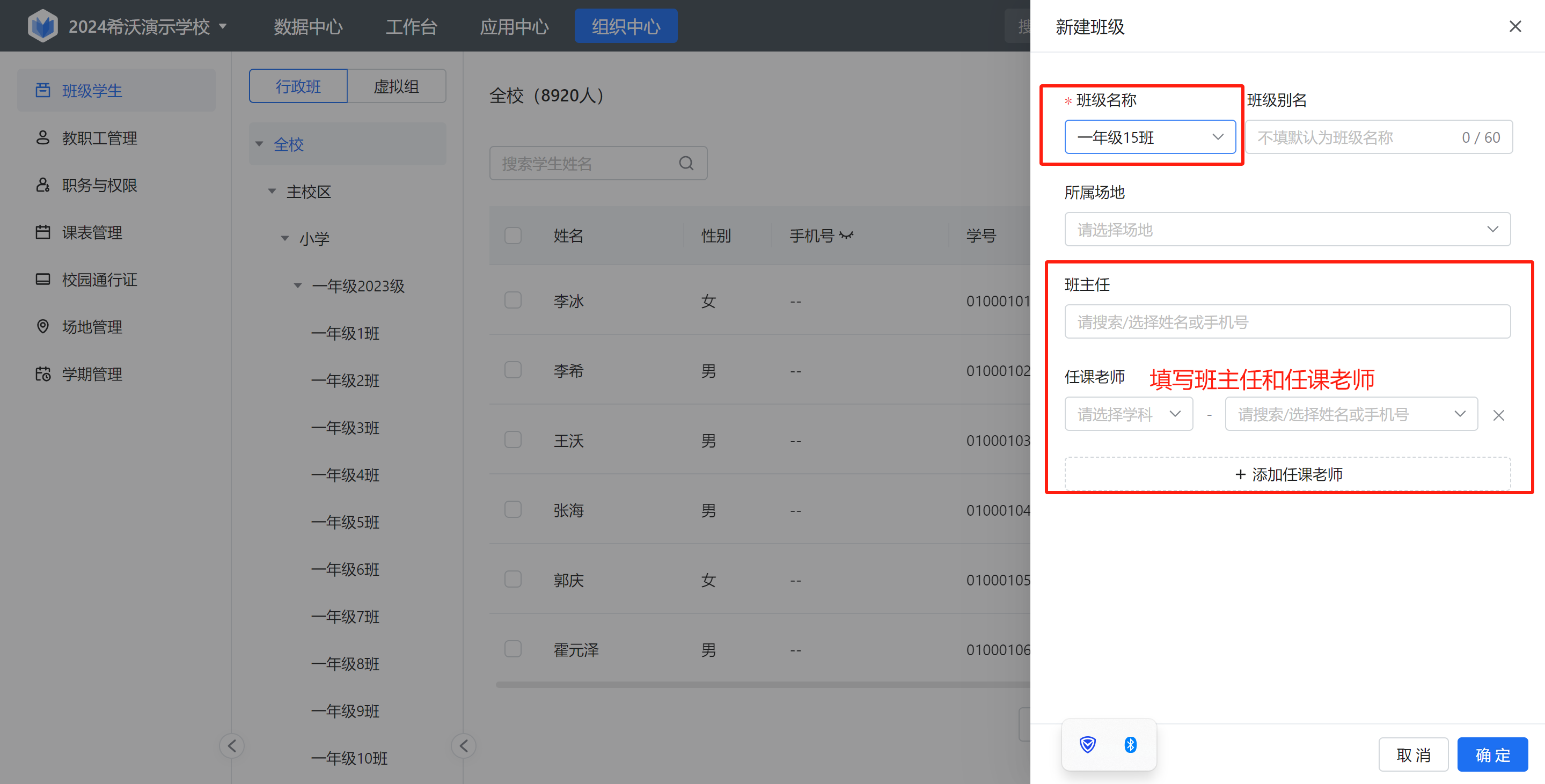Click 添加任课老师 button
The image size is (1545, 784).
[1287, 474]
